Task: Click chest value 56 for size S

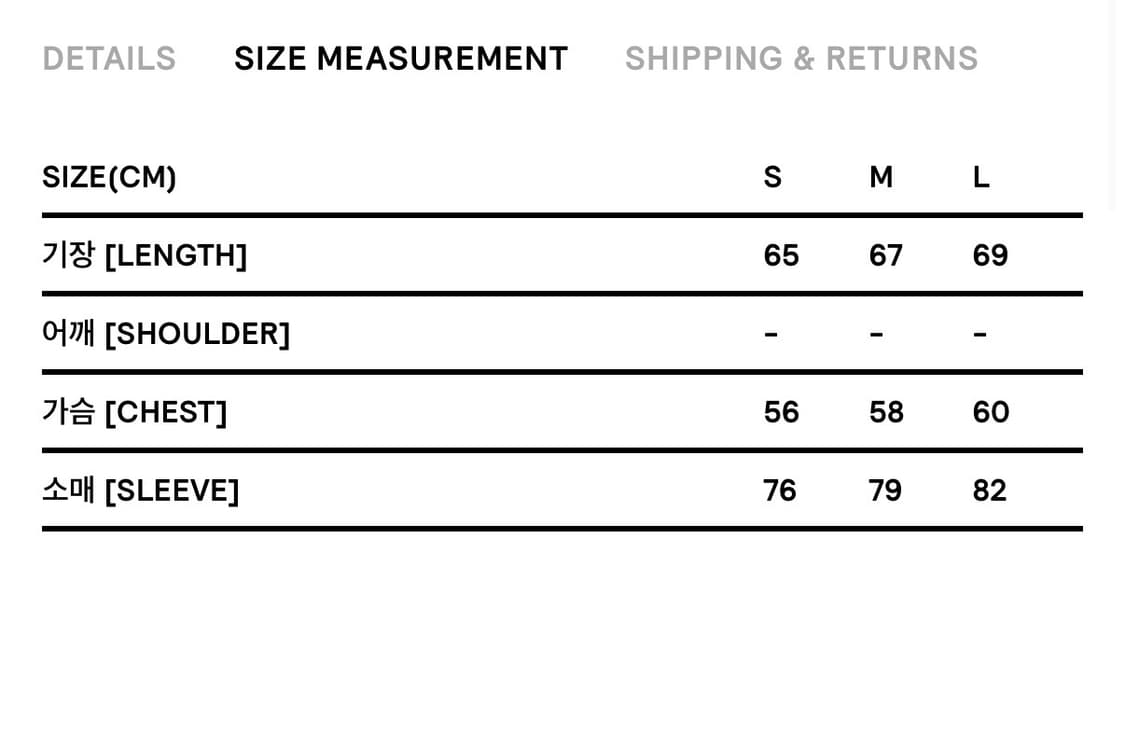Action: (781, 412)
